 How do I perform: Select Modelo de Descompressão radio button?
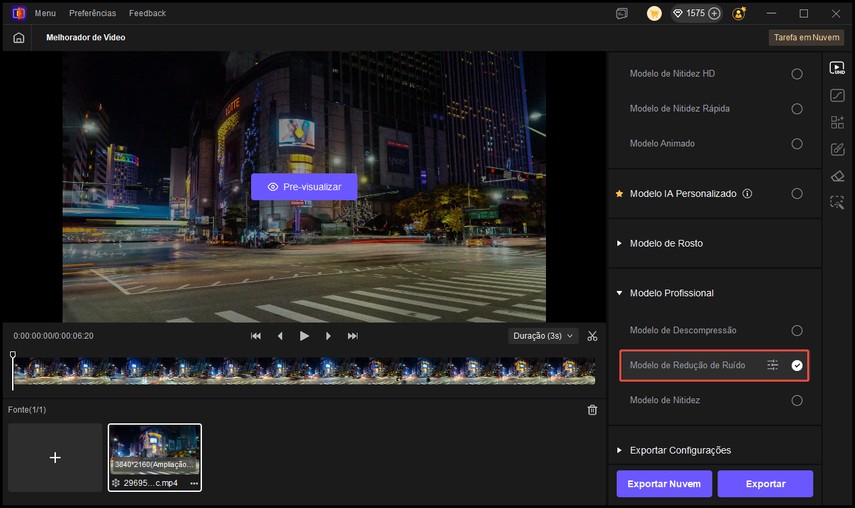click(x=797, y=331)
